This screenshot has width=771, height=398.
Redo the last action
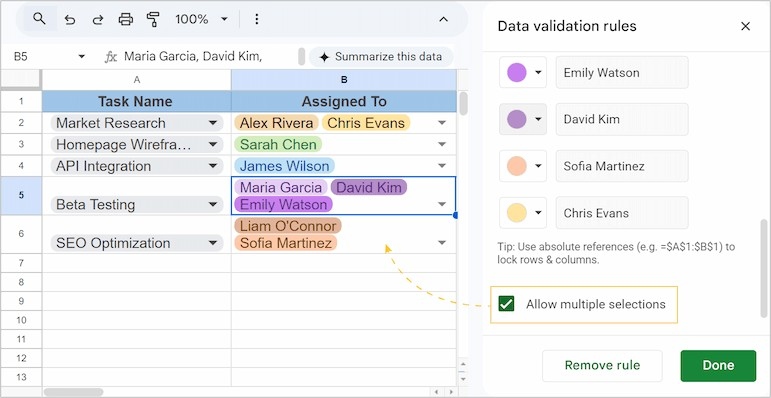coord(98,19)
